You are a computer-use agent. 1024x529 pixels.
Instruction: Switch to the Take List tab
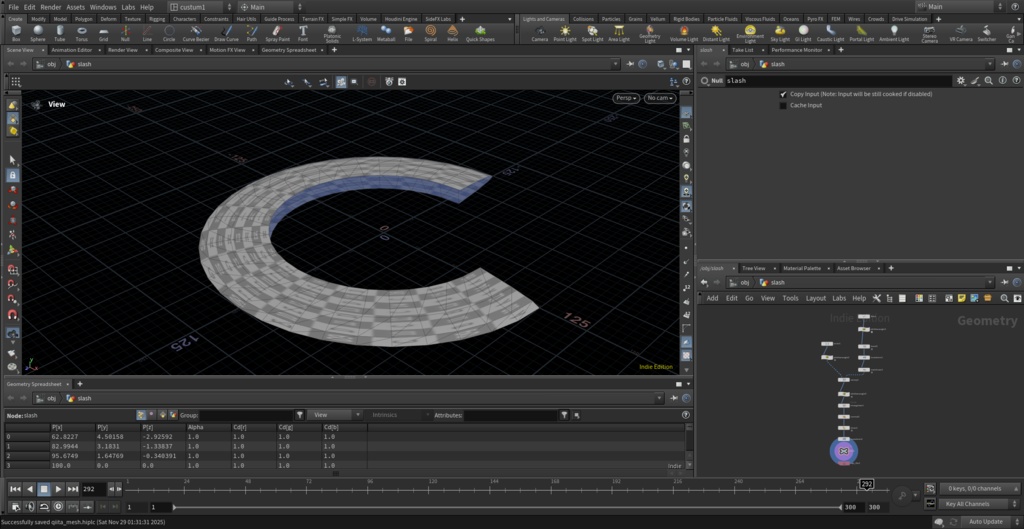click(x=742, y=50)
